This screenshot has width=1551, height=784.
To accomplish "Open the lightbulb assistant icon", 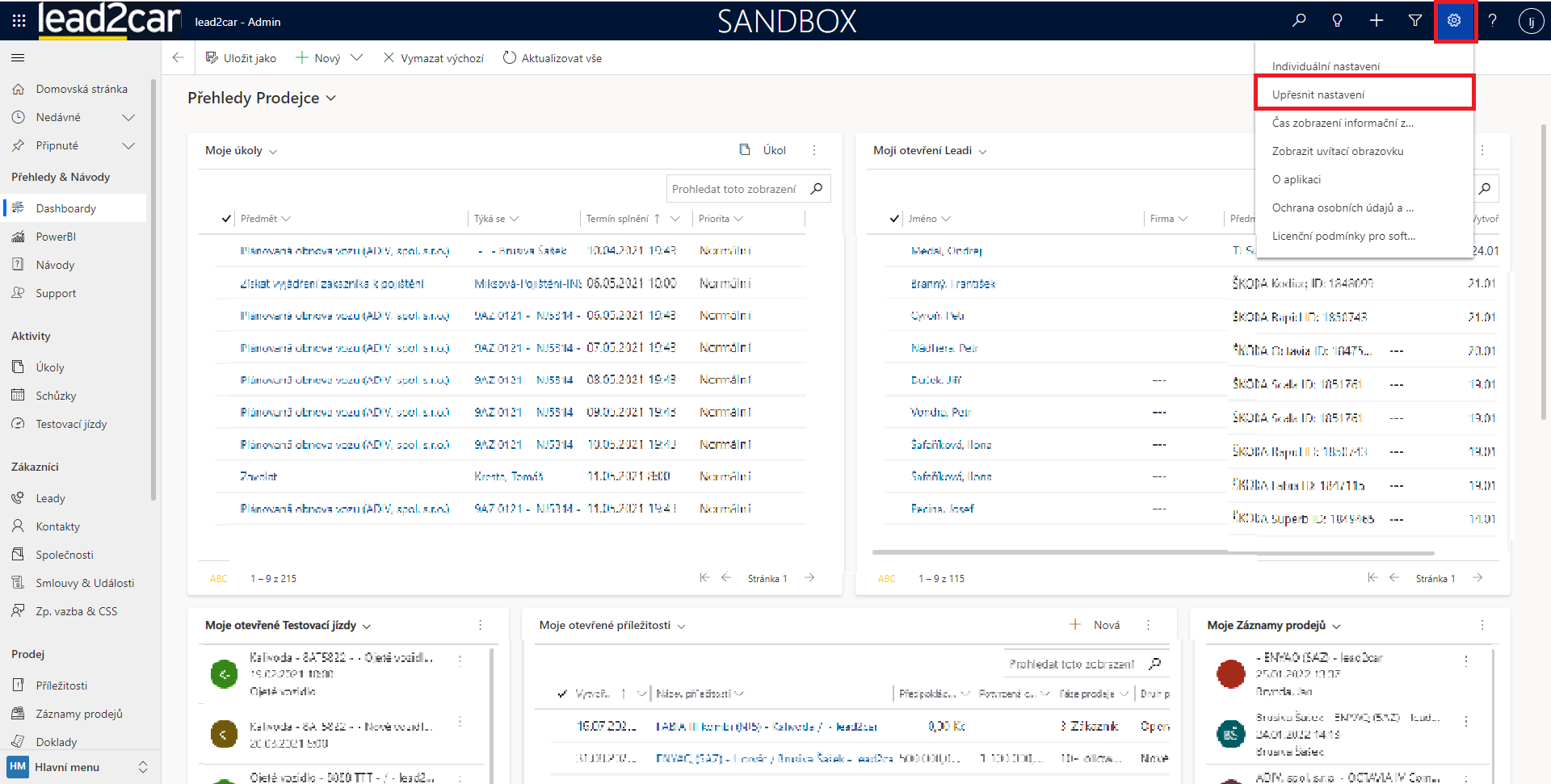I will coord(1338,21).
